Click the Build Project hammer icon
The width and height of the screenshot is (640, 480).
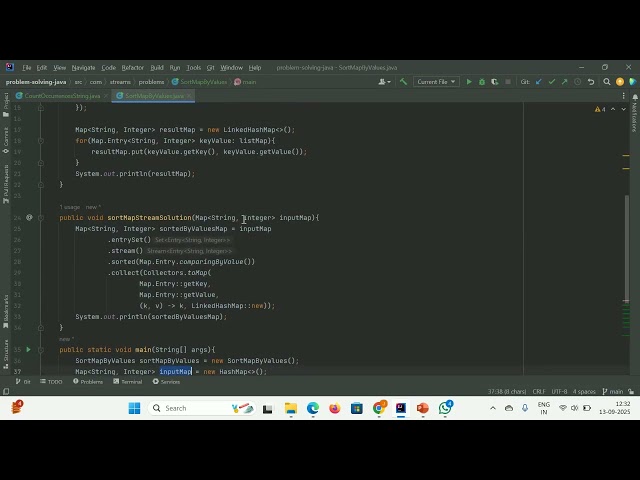[403, 82]
